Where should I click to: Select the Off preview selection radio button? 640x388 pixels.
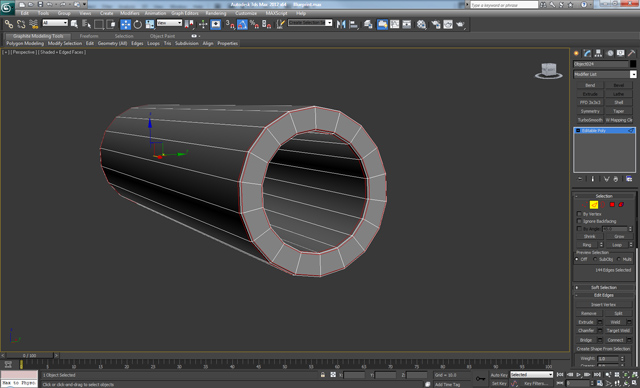(577, 259)
